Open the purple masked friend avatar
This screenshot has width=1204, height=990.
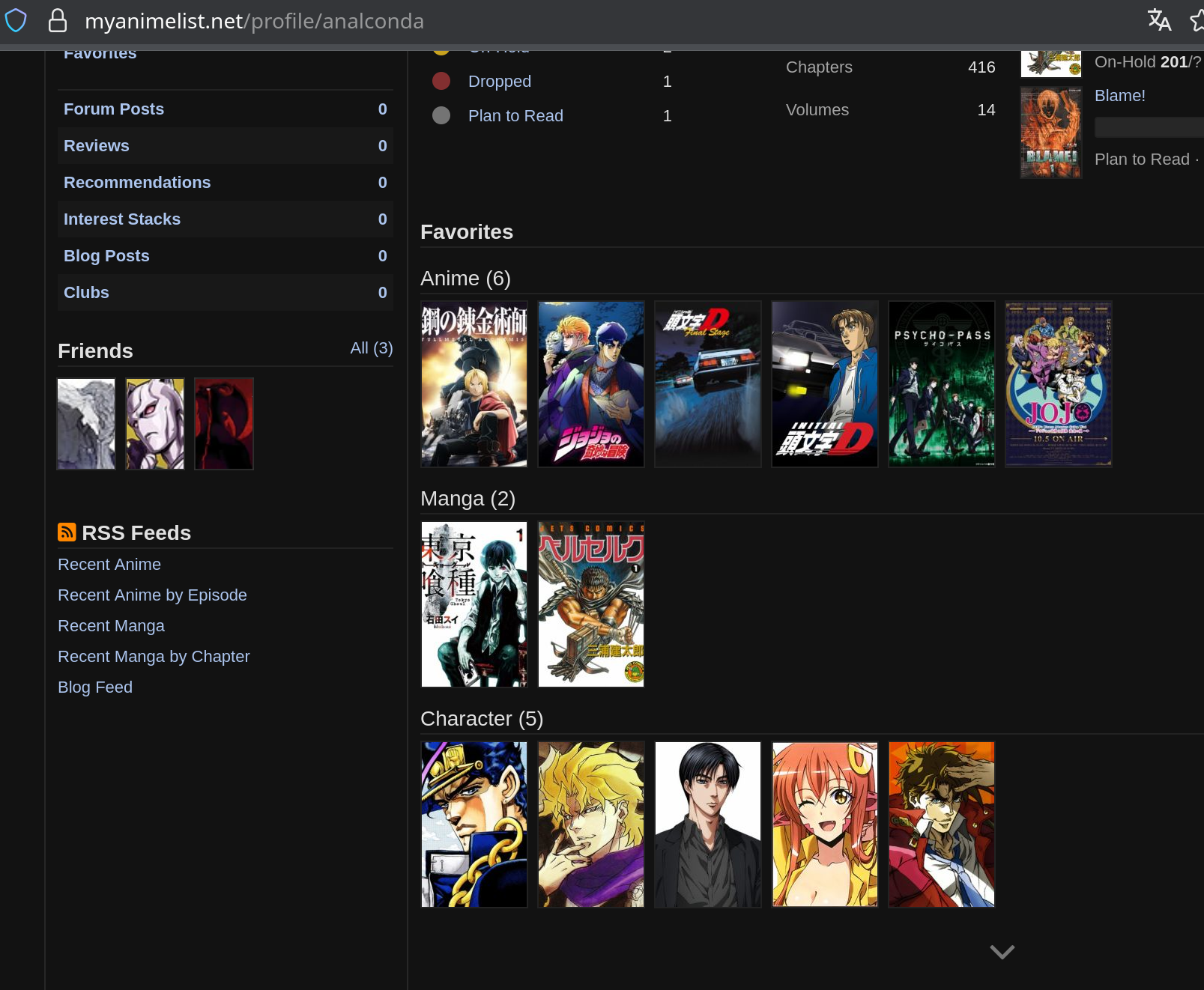[x=155, y=424]
